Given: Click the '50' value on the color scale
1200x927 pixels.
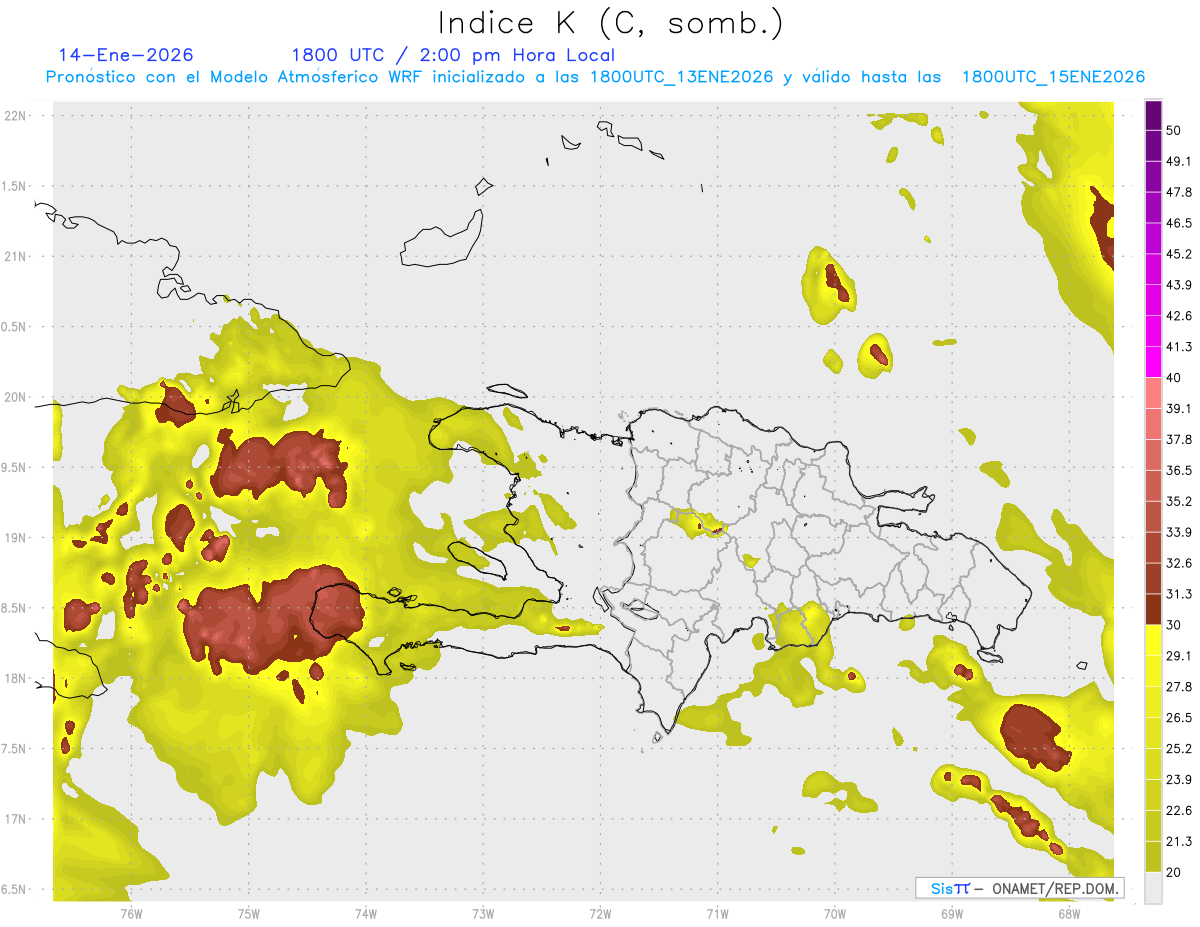Looking at the screenshot, I should (1174, 130).
